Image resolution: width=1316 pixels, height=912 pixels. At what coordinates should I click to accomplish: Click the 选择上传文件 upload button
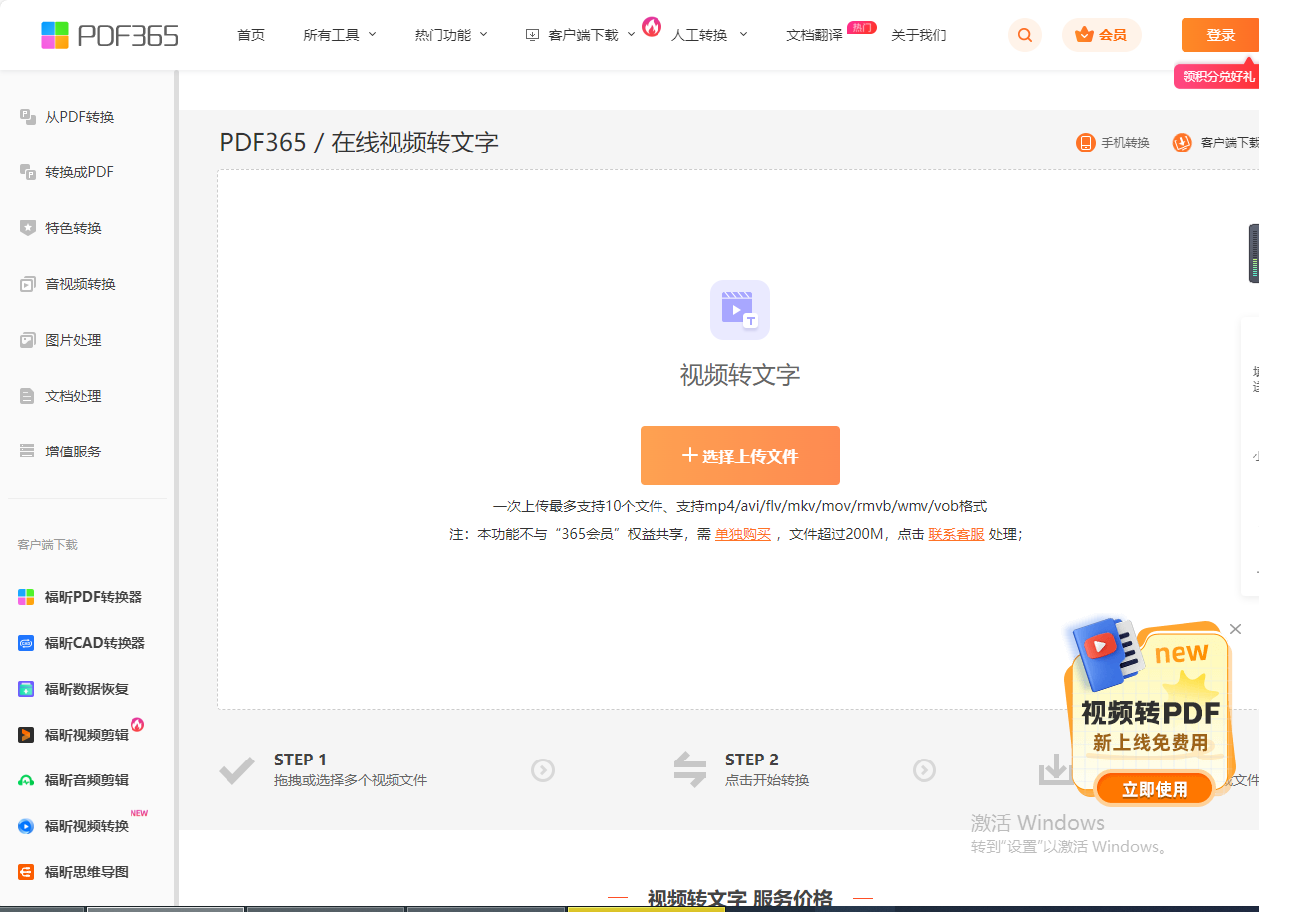740,456
